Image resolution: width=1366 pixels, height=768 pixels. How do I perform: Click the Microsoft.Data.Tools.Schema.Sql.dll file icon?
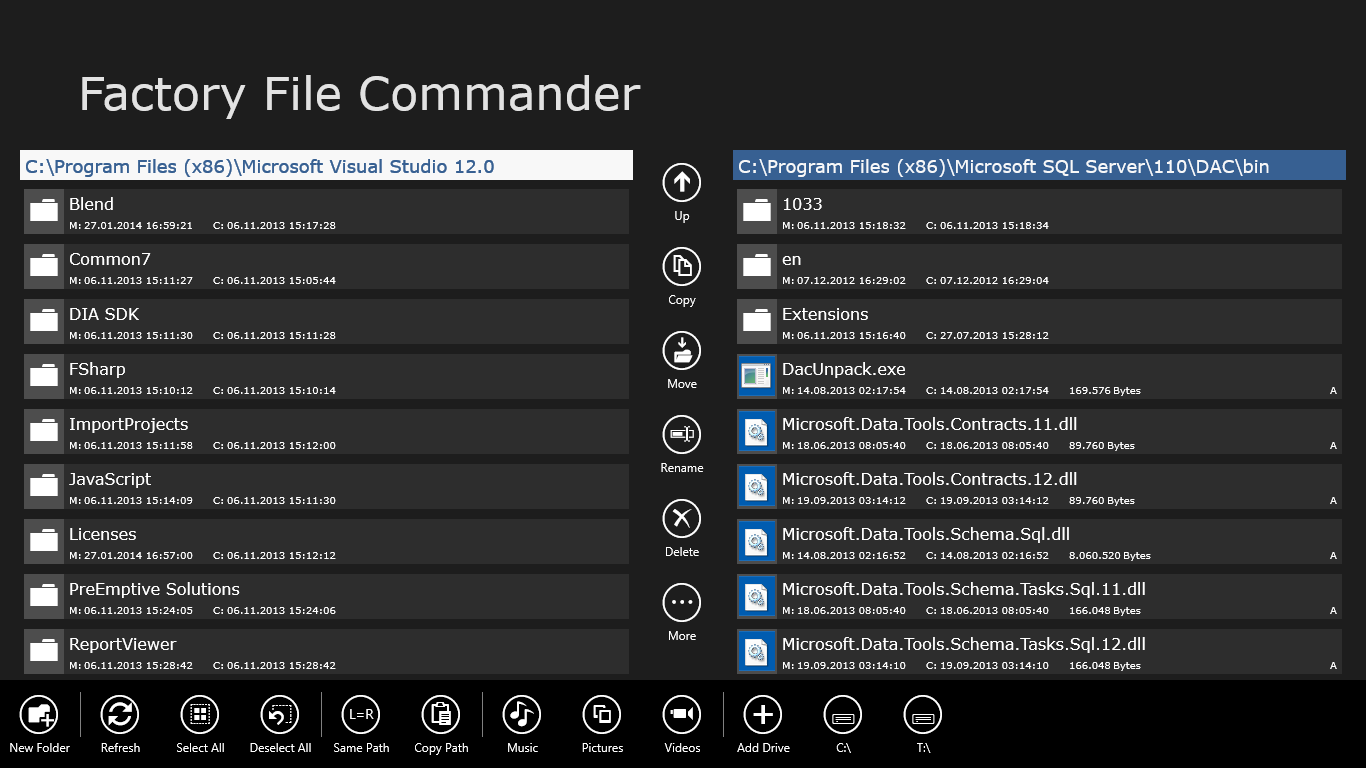pyautogui.click(x=757, y=541)
